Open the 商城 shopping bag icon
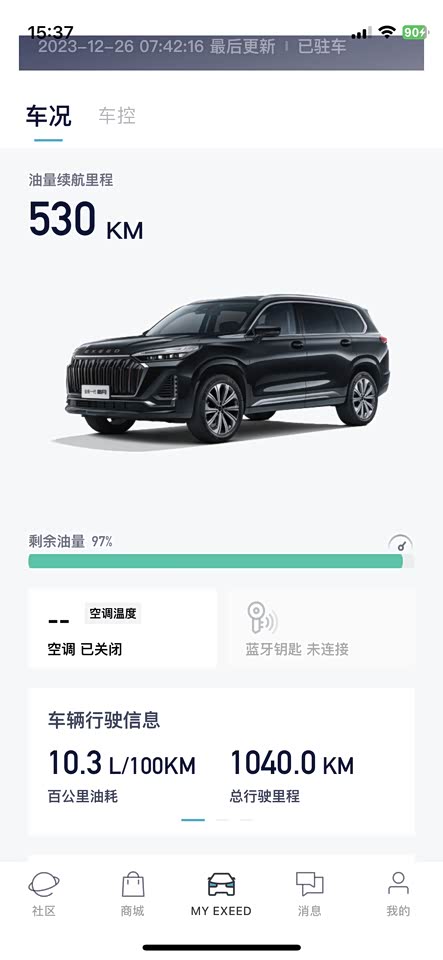 133,885
